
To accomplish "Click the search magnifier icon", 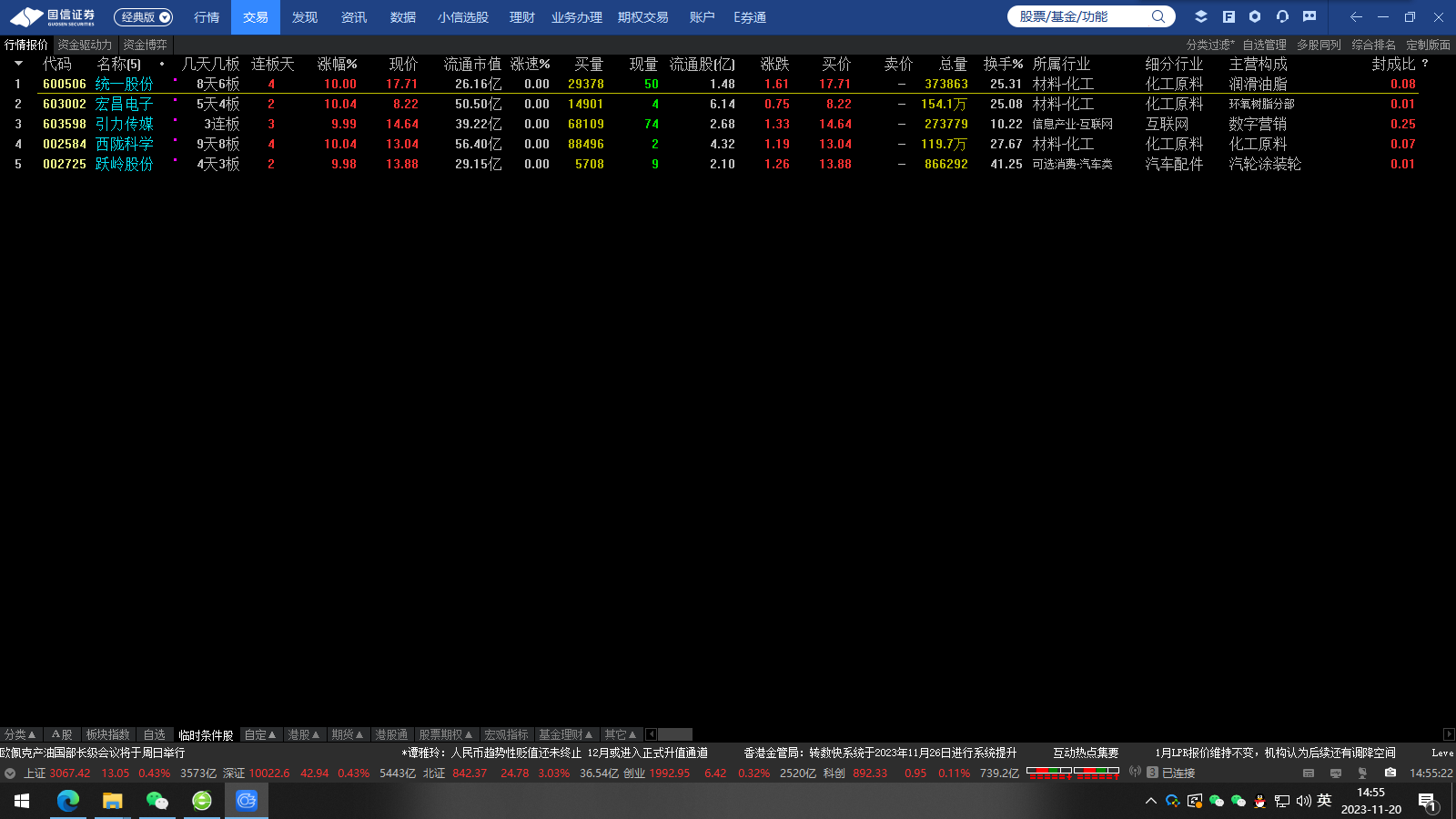I will tap(1158, 16).
